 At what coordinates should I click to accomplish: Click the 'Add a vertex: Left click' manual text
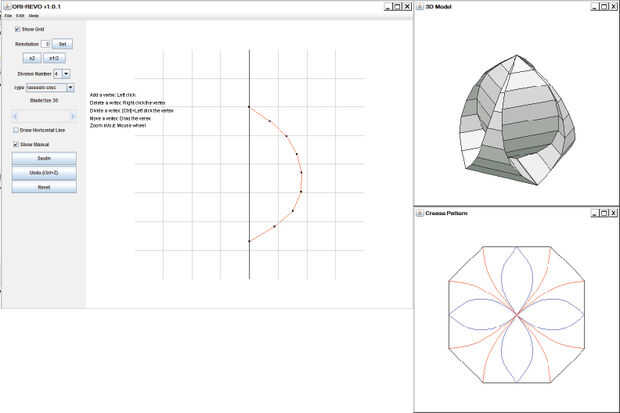pyautogui.click(x=113, y=95)
